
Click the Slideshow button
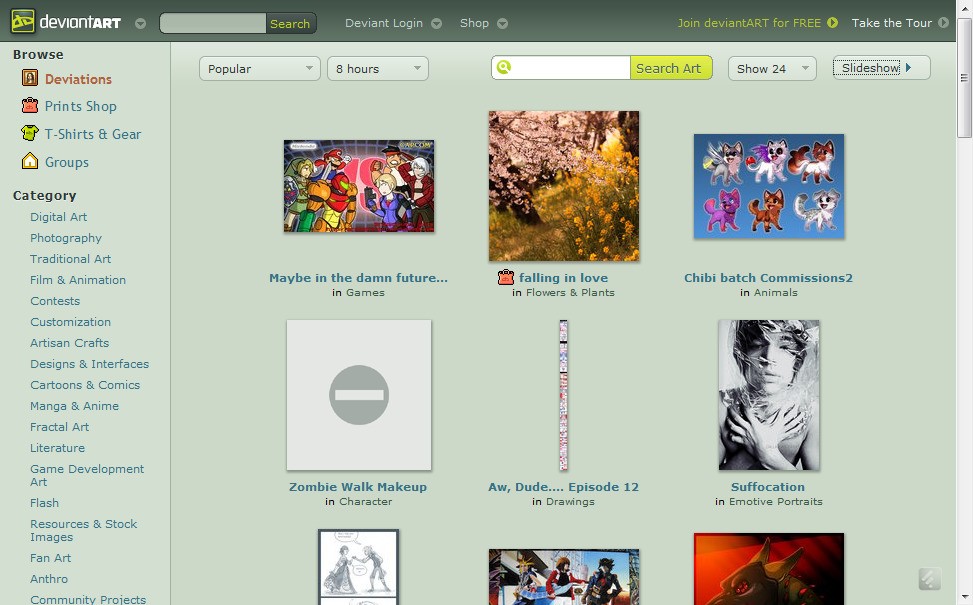(881, 68)
